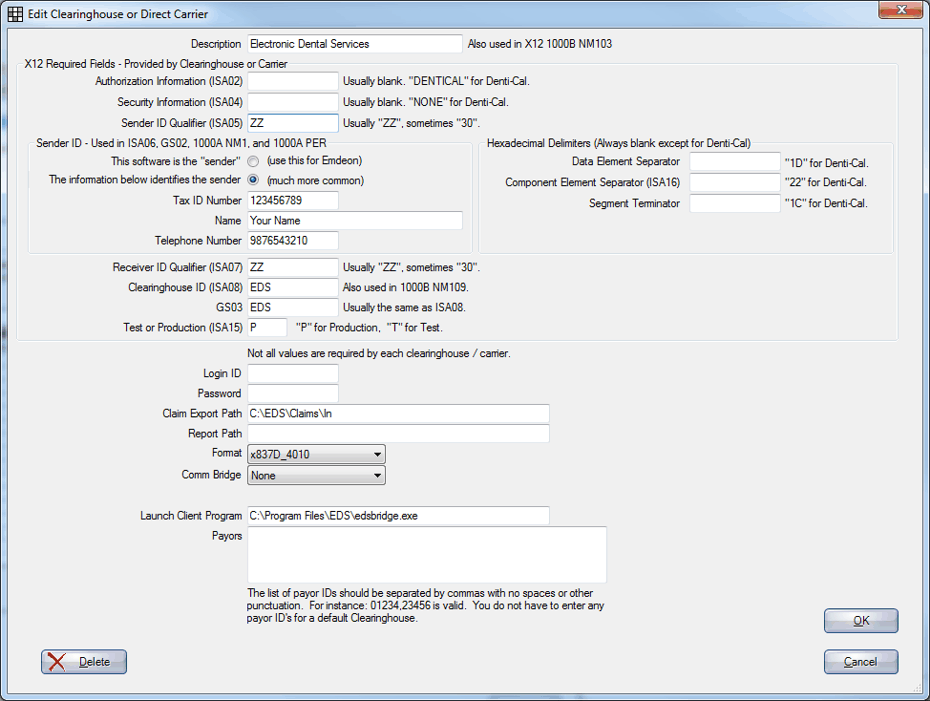Click the Claim Export Path field
This screenshot has height=701, width=930.
point(398,413)
